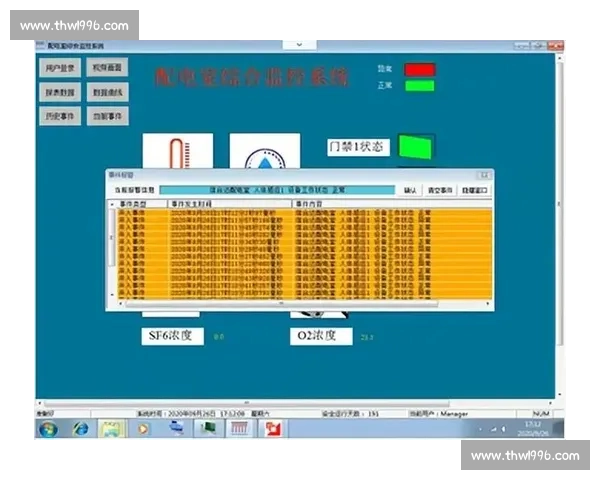Click the 门禁1状态 label

pos(358,147)
